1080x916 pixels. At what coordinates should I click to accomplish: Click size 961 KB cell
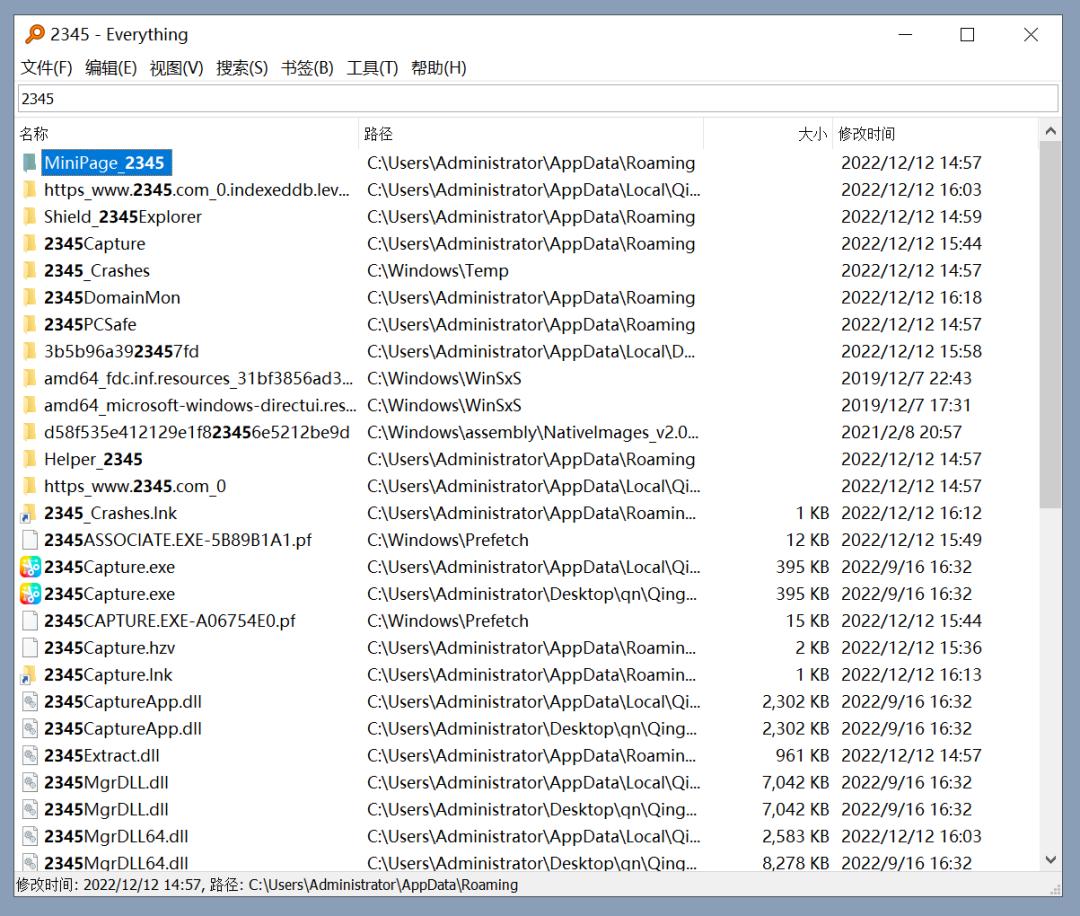coord(802,756)
